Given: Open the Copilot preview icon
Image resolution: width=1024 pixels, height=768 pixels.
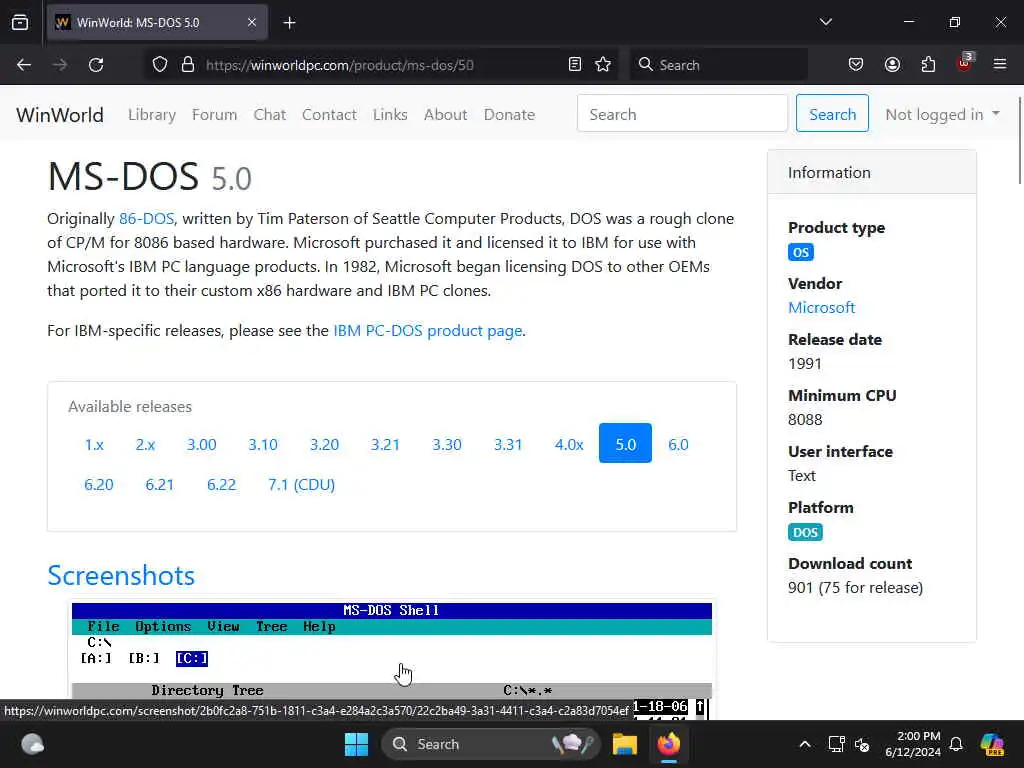Looking at the screenshot, I should (992, 744).
